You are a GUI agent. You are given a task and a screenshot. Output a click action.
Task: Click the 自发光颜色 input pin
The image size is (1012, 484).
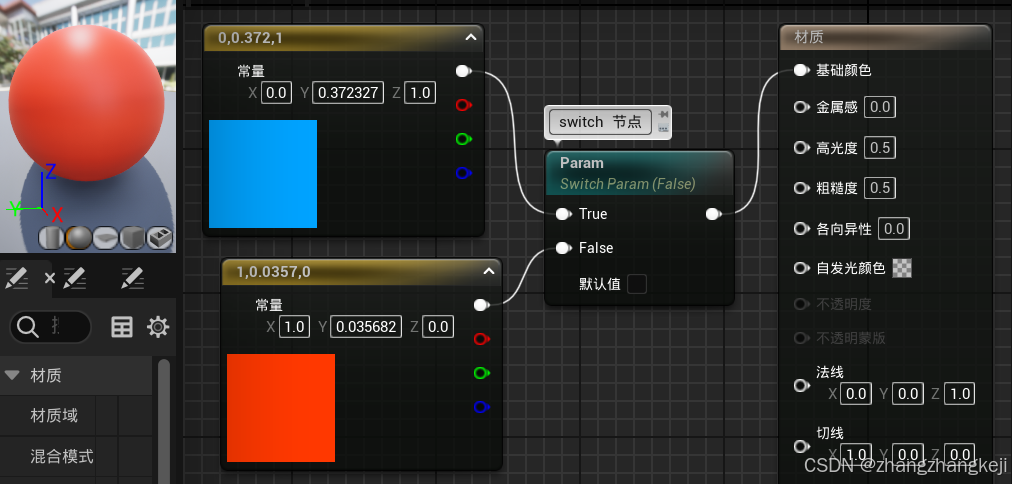point(802,268)
